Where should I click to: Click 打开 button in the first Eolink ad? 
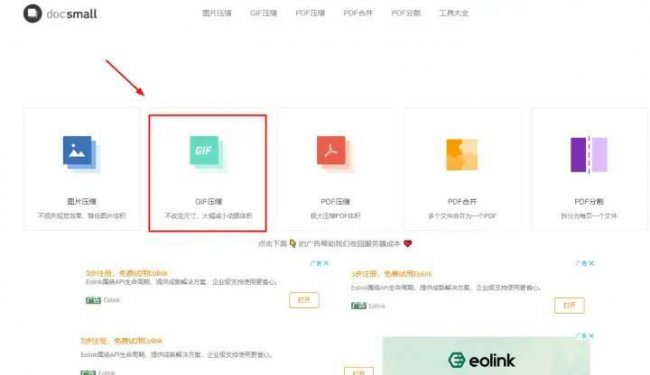304,300
